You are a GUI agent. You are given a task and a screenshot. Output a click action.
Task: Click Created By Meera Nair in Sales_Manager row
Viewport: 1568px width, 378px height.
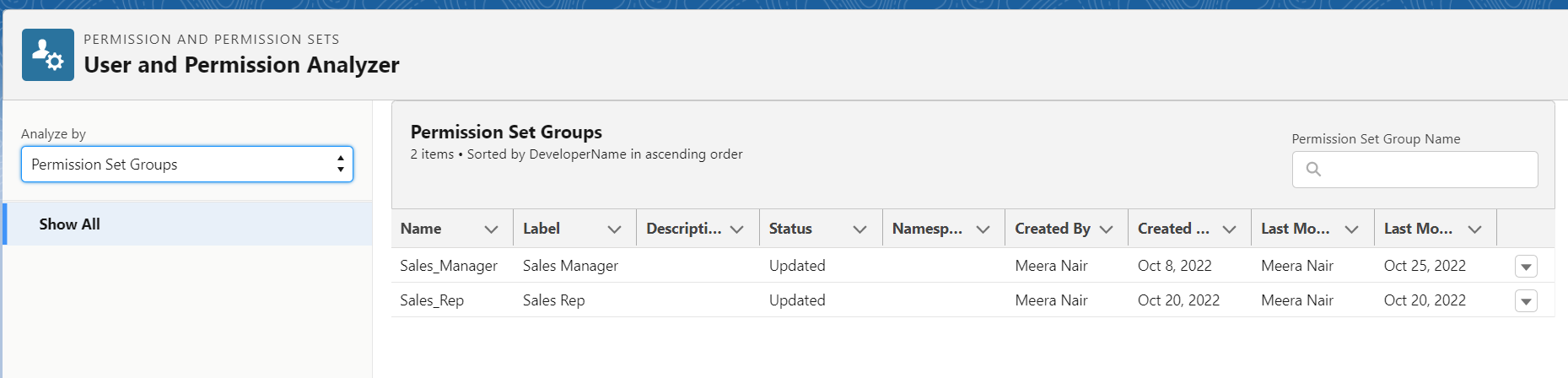(x=1051, y=266)
